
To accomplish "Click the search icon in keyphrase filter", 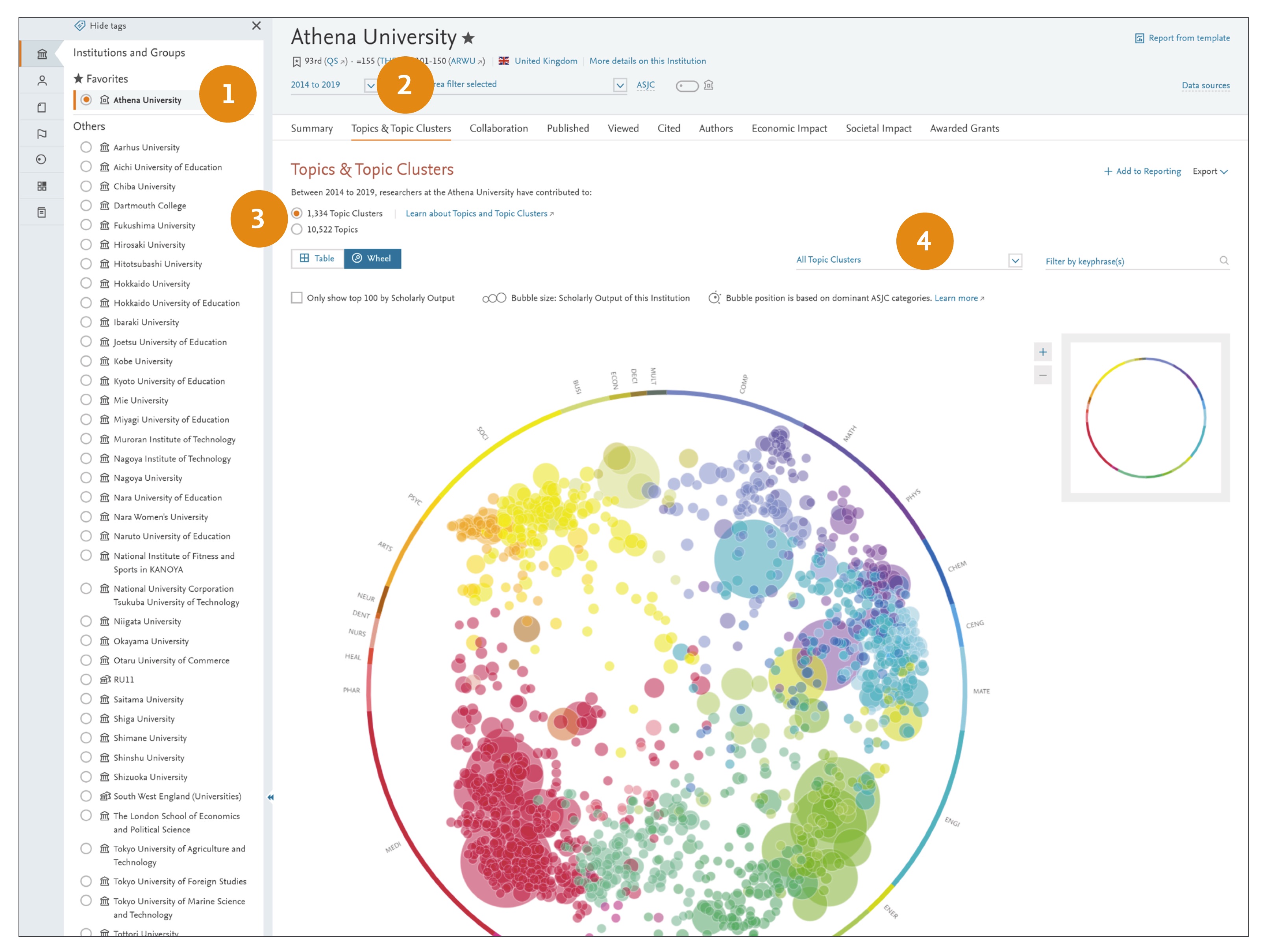I will pos(1223,261).
